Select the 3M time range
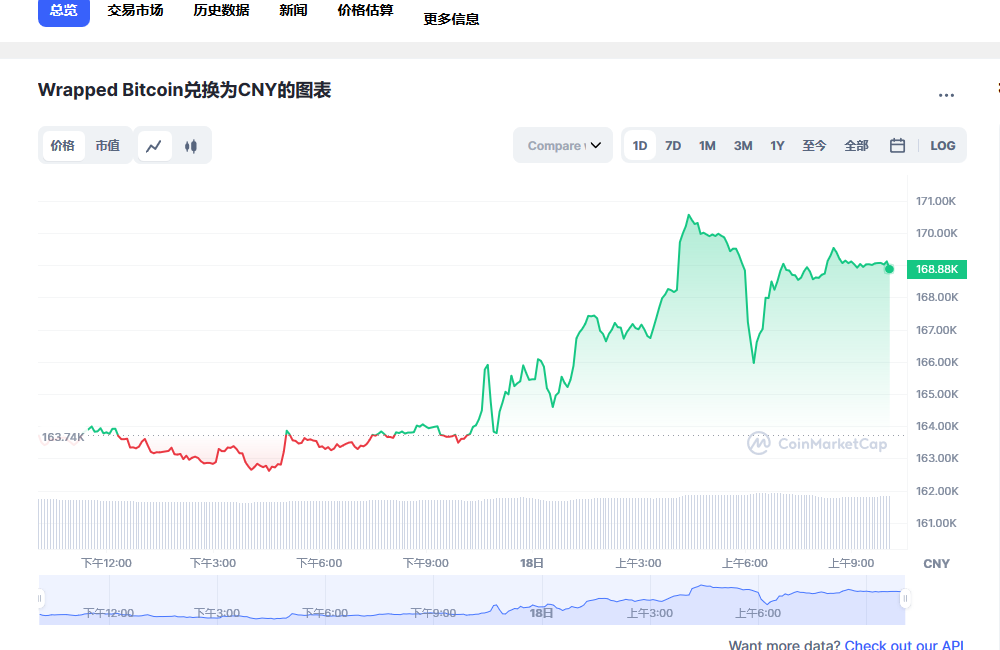This screenshot has height=650, width=1000. pyautogui.click(x=743, y=145)
